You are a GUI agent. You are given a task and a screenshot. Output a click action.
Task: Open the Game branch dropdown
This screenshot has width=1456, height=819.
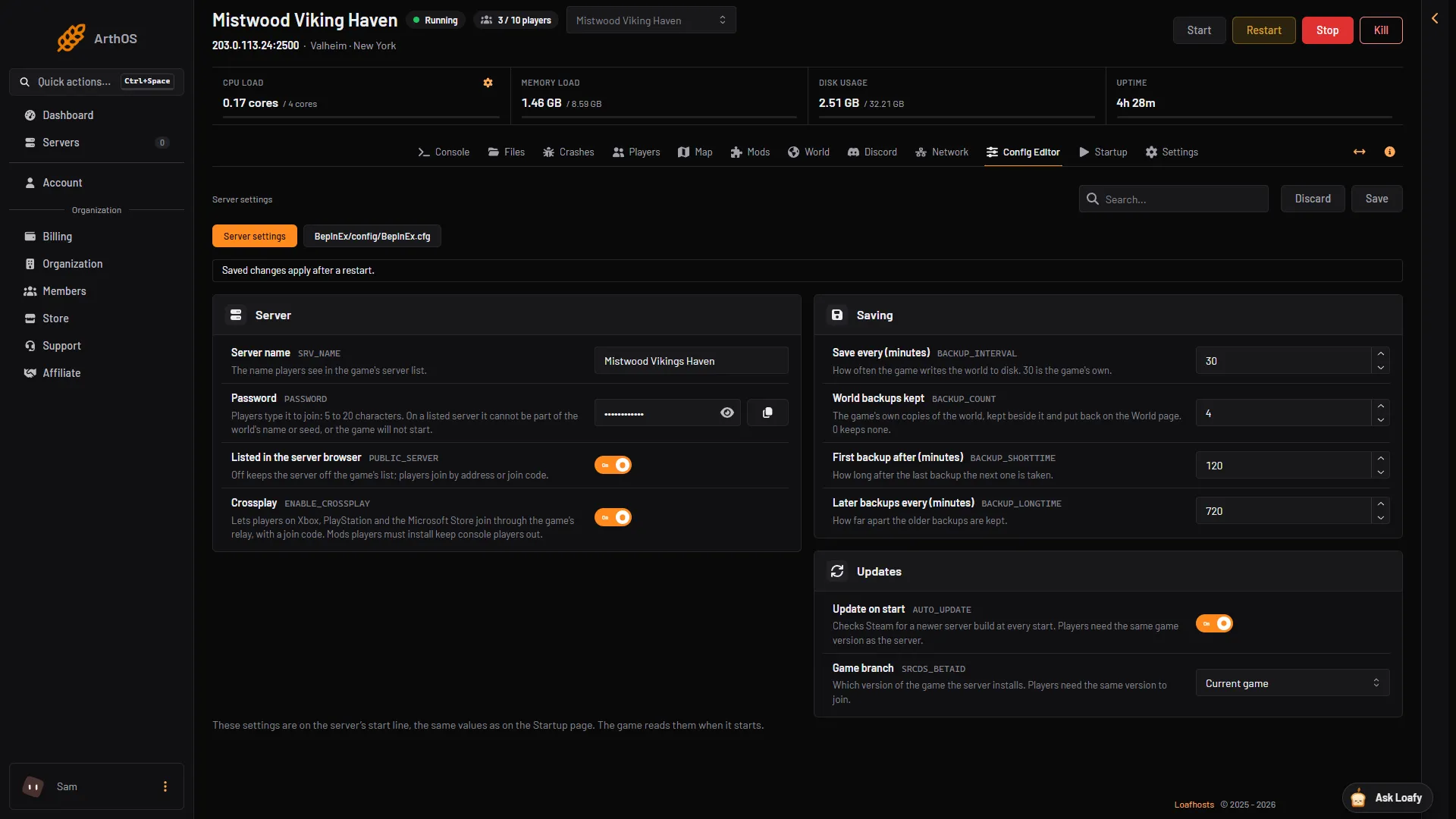click(1292, 683)
